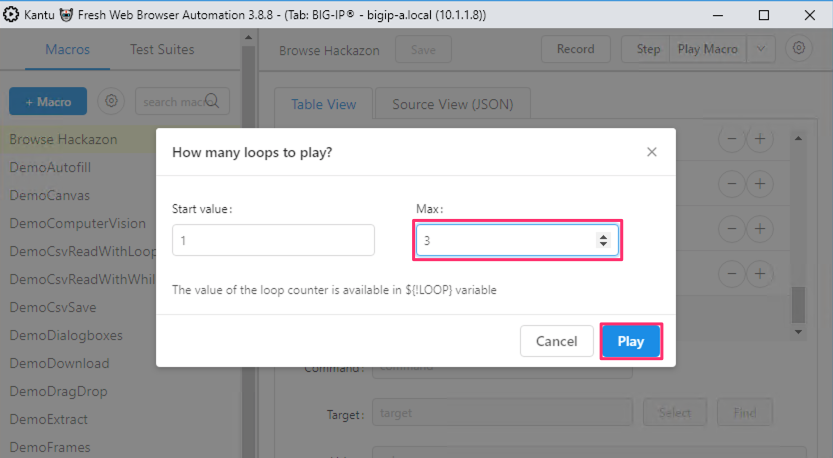Add a command after the first row
The height and width of the screenshot is (458, 833).
click(x=760, y=139)
